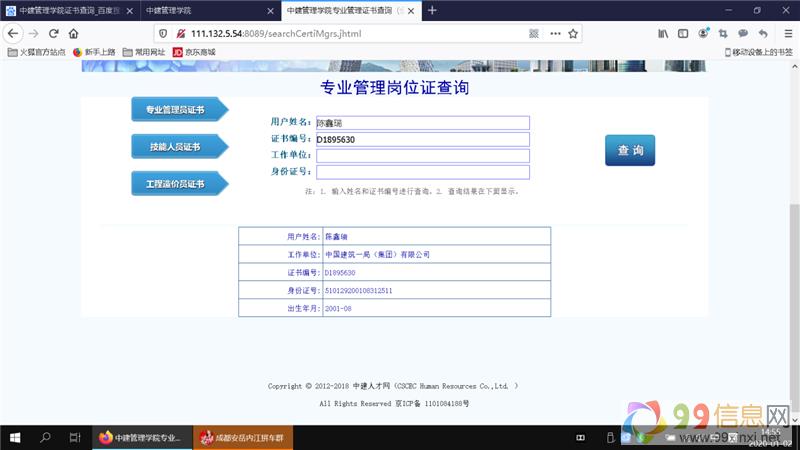Click the 身份证号 input field
Viewport: 800px width, 450px height.
[422, 172]
